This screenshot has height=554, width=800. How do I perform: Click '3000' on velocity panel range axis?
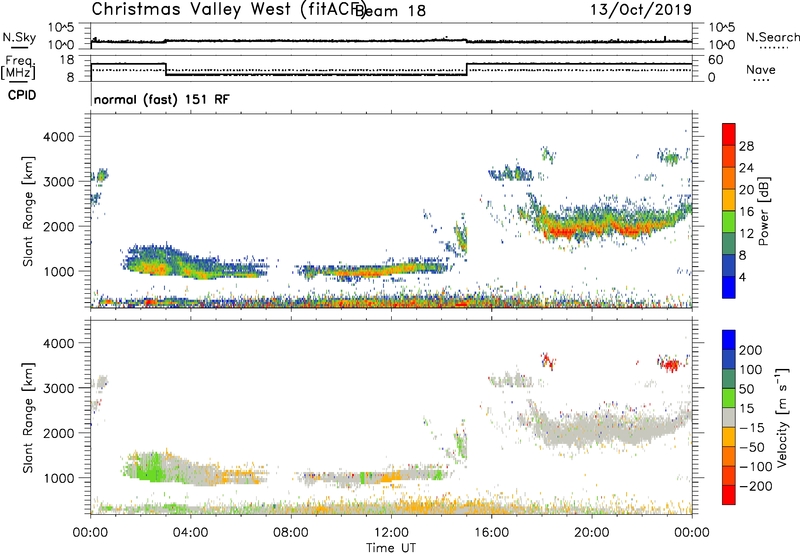[59, 388]
